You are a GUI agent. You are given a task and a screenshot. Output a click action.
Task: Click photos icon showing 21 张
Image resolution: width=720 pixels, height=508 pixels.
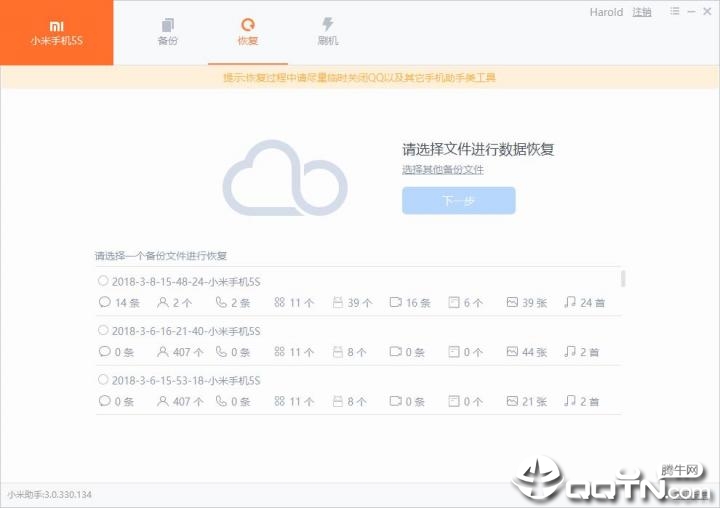click(512, 401)
